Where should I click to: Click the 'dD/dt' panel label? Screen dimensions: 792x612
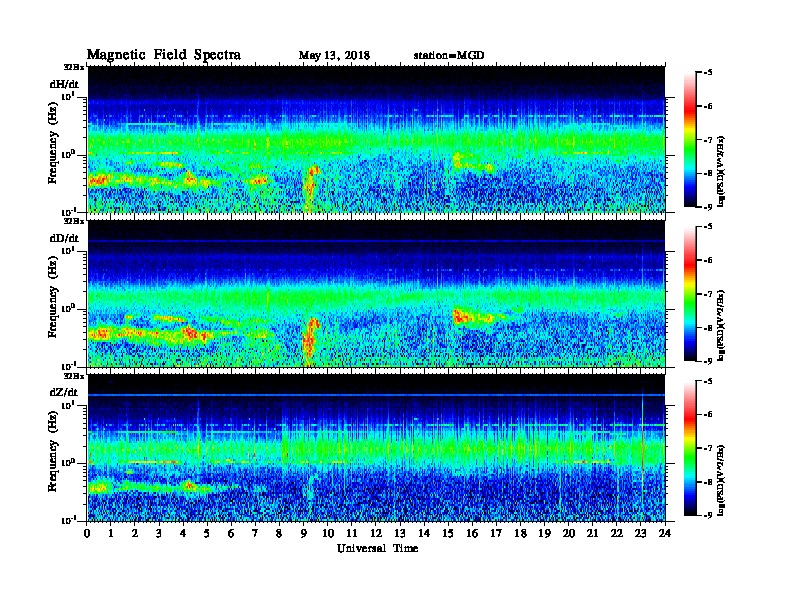[64, 238]
